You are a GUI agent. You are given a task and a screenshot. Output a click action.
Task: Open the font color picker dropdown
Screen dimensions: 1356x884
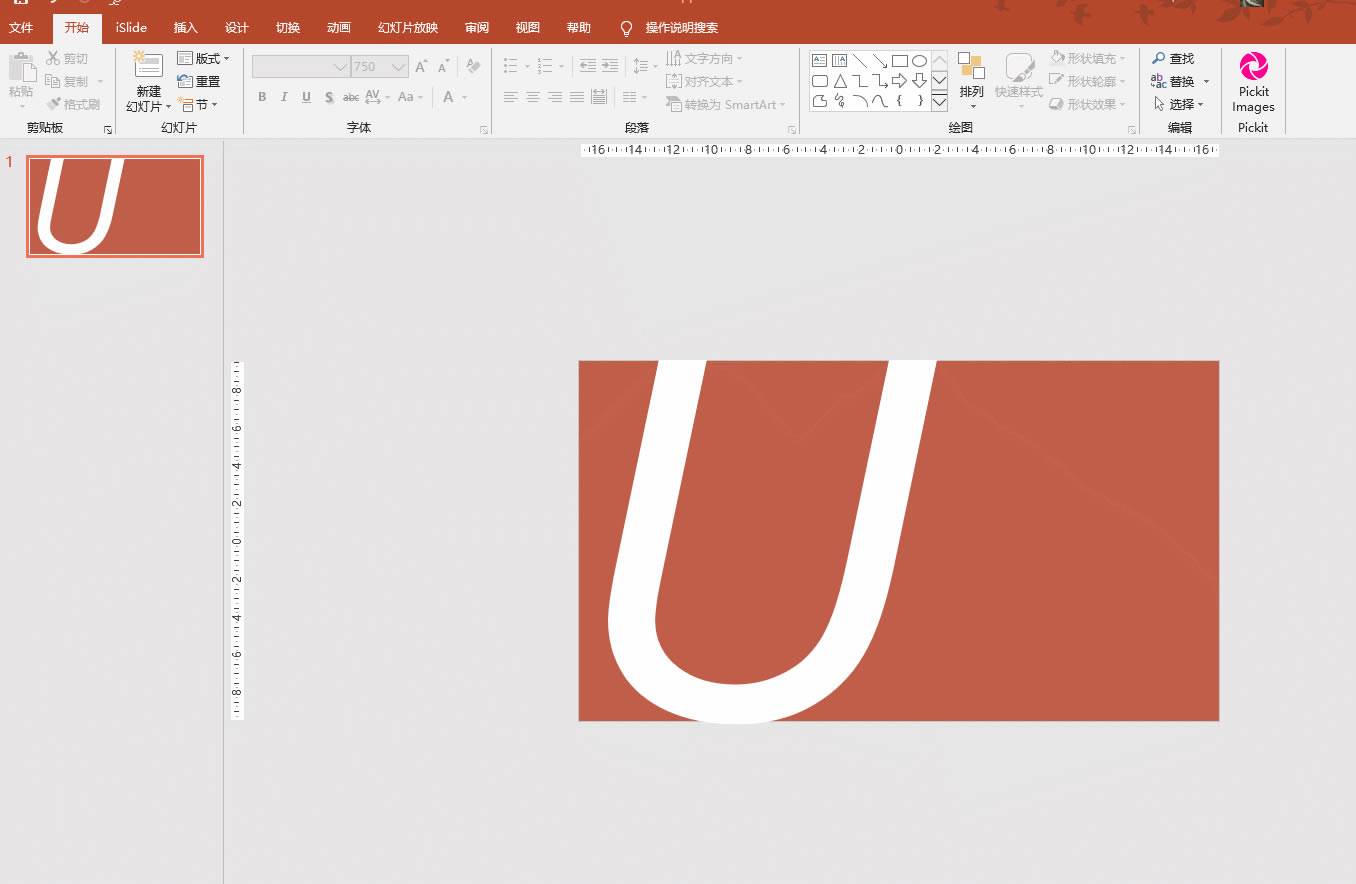coord(462,97)
